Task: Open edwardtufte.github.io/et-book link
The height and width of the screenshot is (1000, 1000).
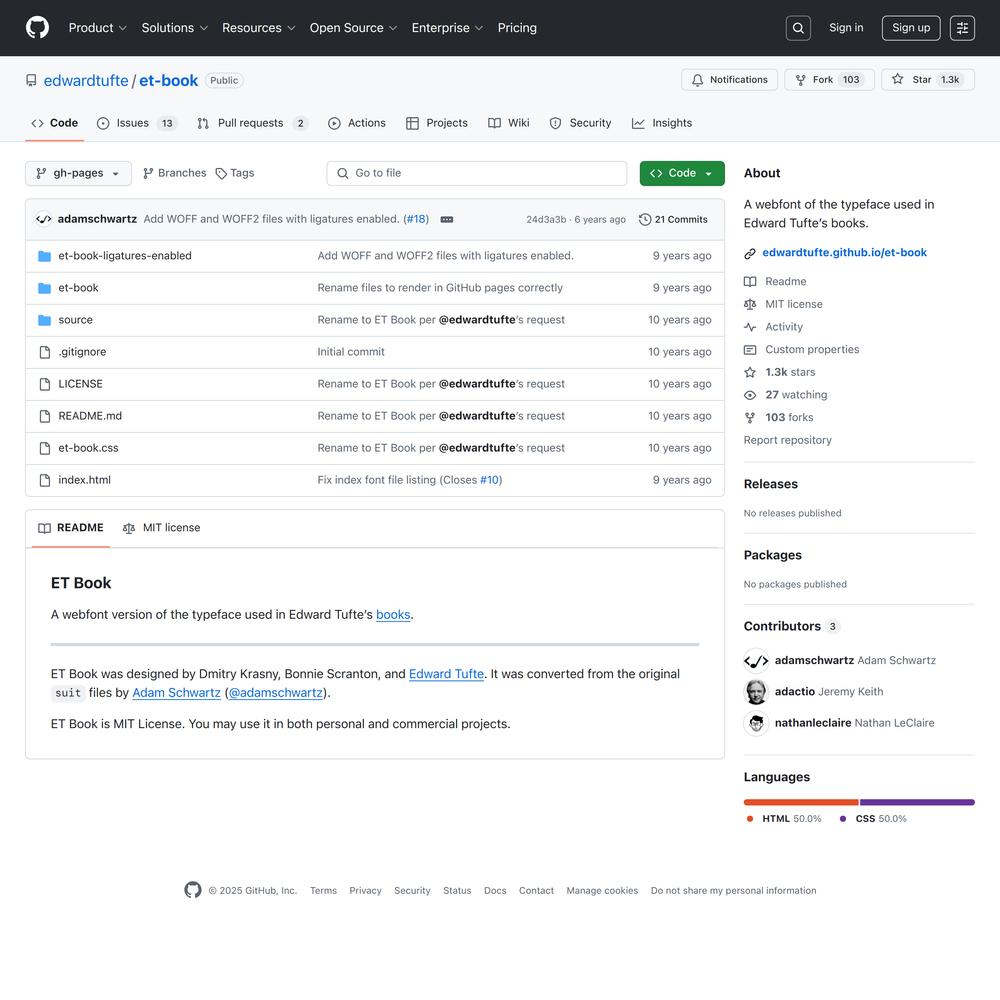Action: coord(844,253)
